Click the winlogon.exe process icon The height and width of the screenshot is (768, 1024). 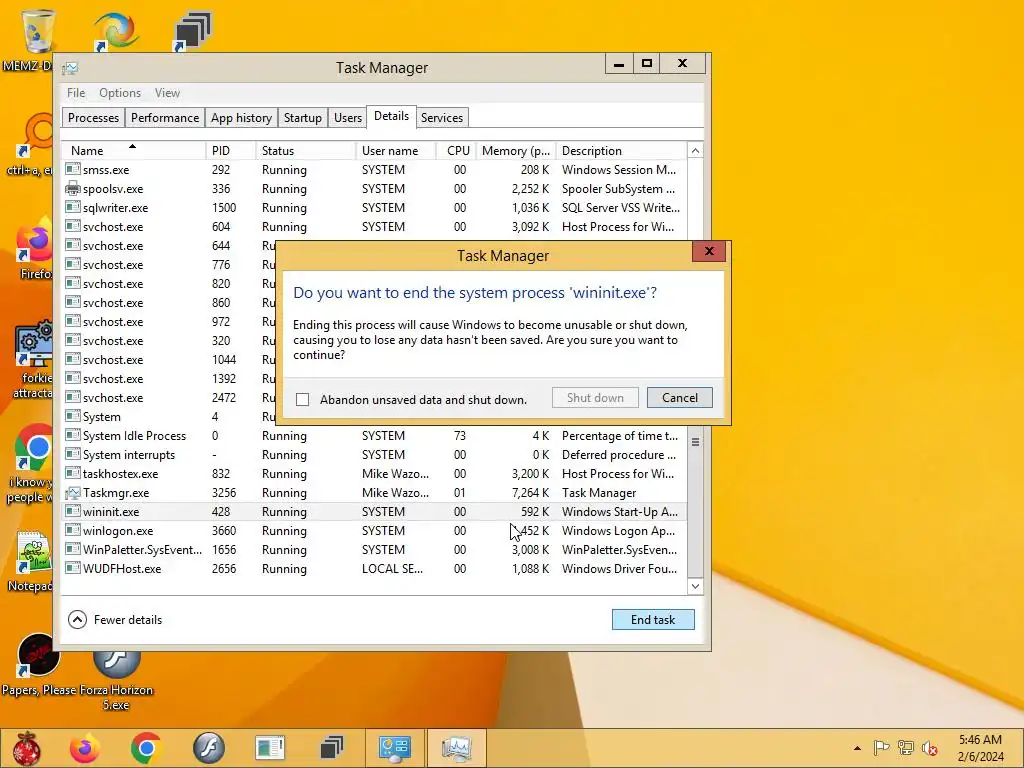72,530
